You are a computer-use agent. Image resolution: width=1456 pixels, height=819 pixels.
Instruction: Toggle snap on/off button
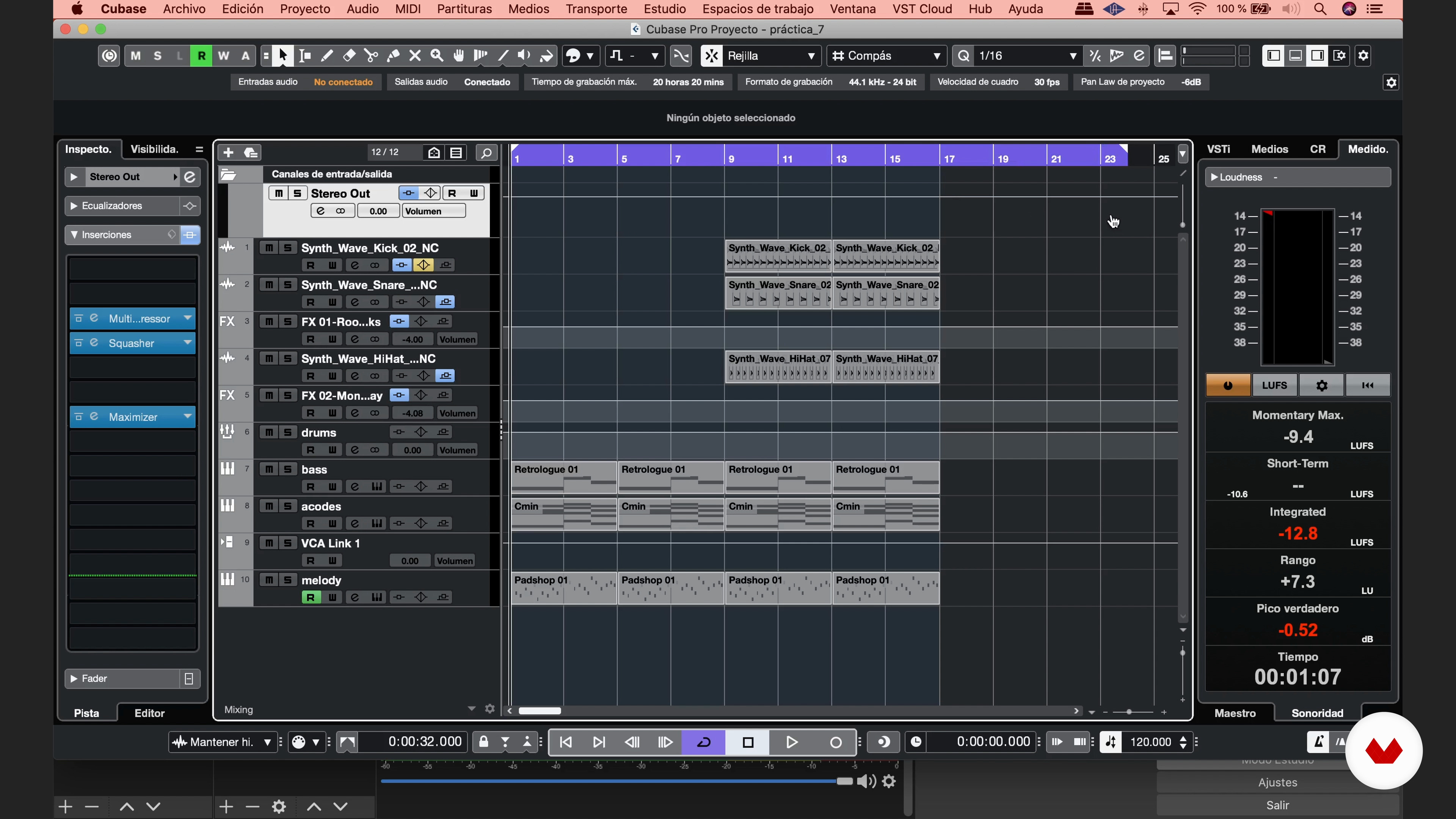712,55
